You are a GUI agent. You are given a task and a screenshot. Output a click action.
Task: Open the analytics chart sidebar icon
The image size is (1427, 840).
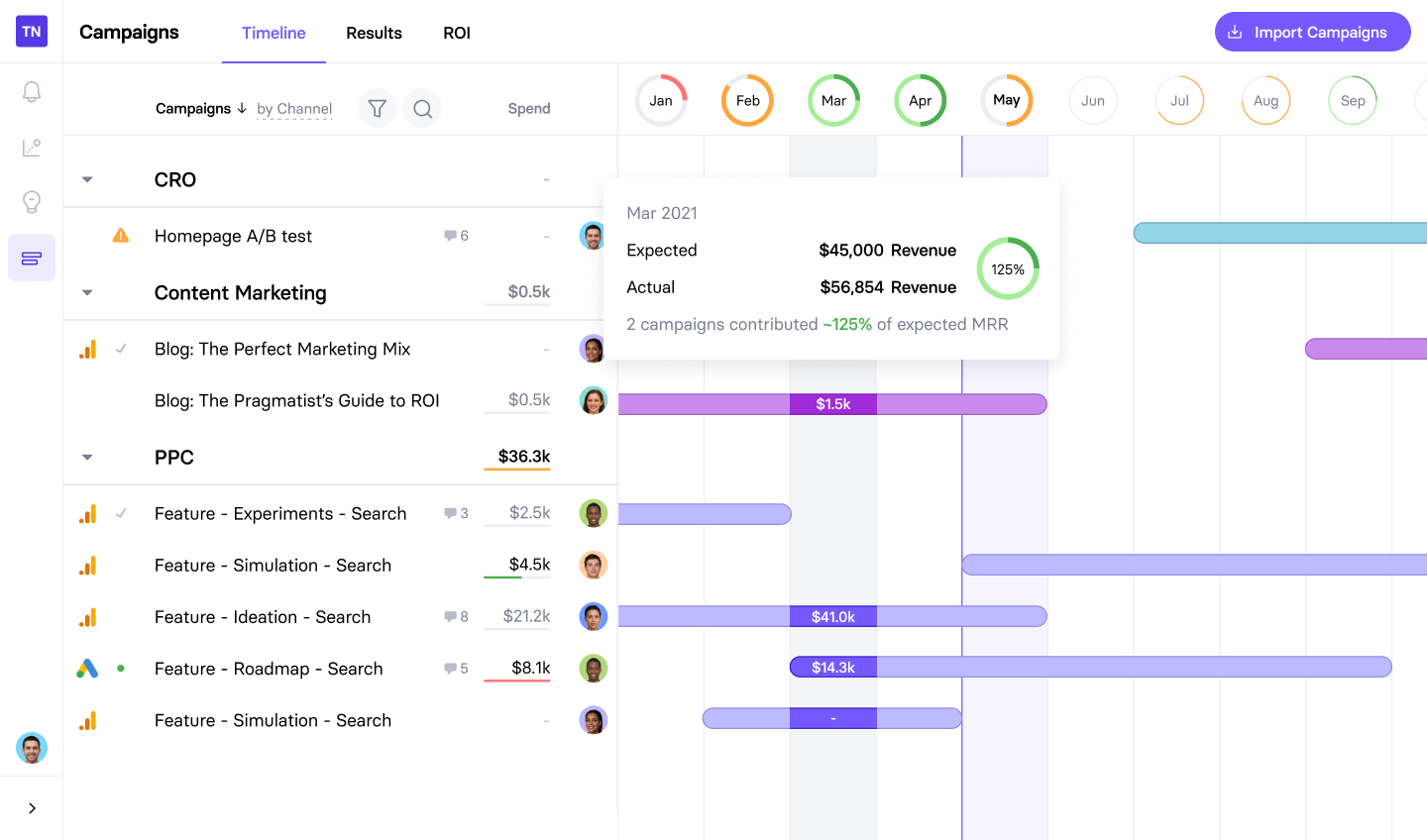tap(32, 148)
